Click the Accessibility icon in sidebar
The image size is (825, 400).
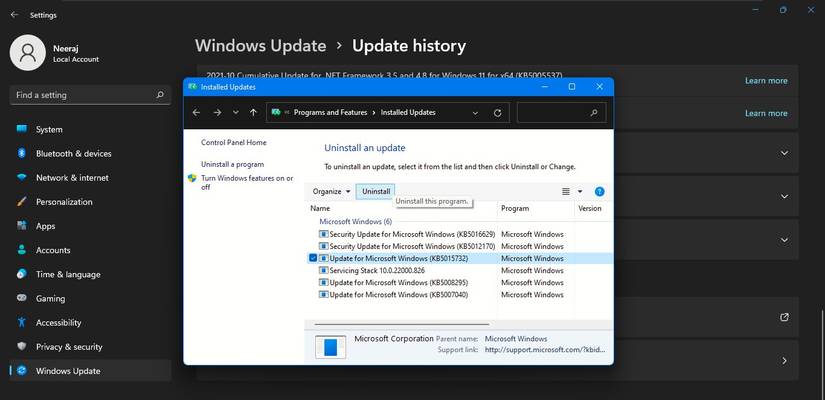tap(22, 322)
